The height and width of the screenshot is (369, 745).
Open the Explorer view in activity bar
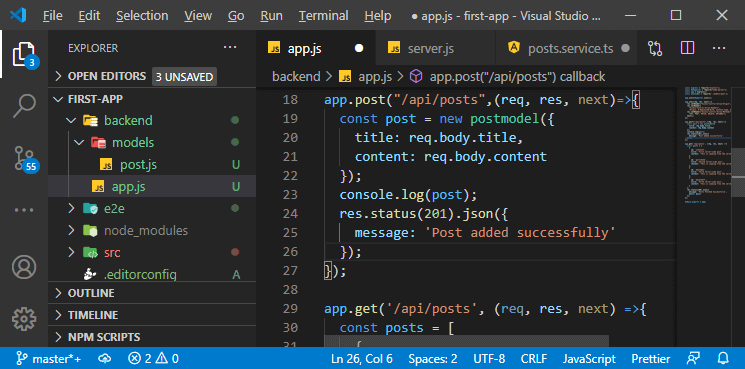(24, 54)
